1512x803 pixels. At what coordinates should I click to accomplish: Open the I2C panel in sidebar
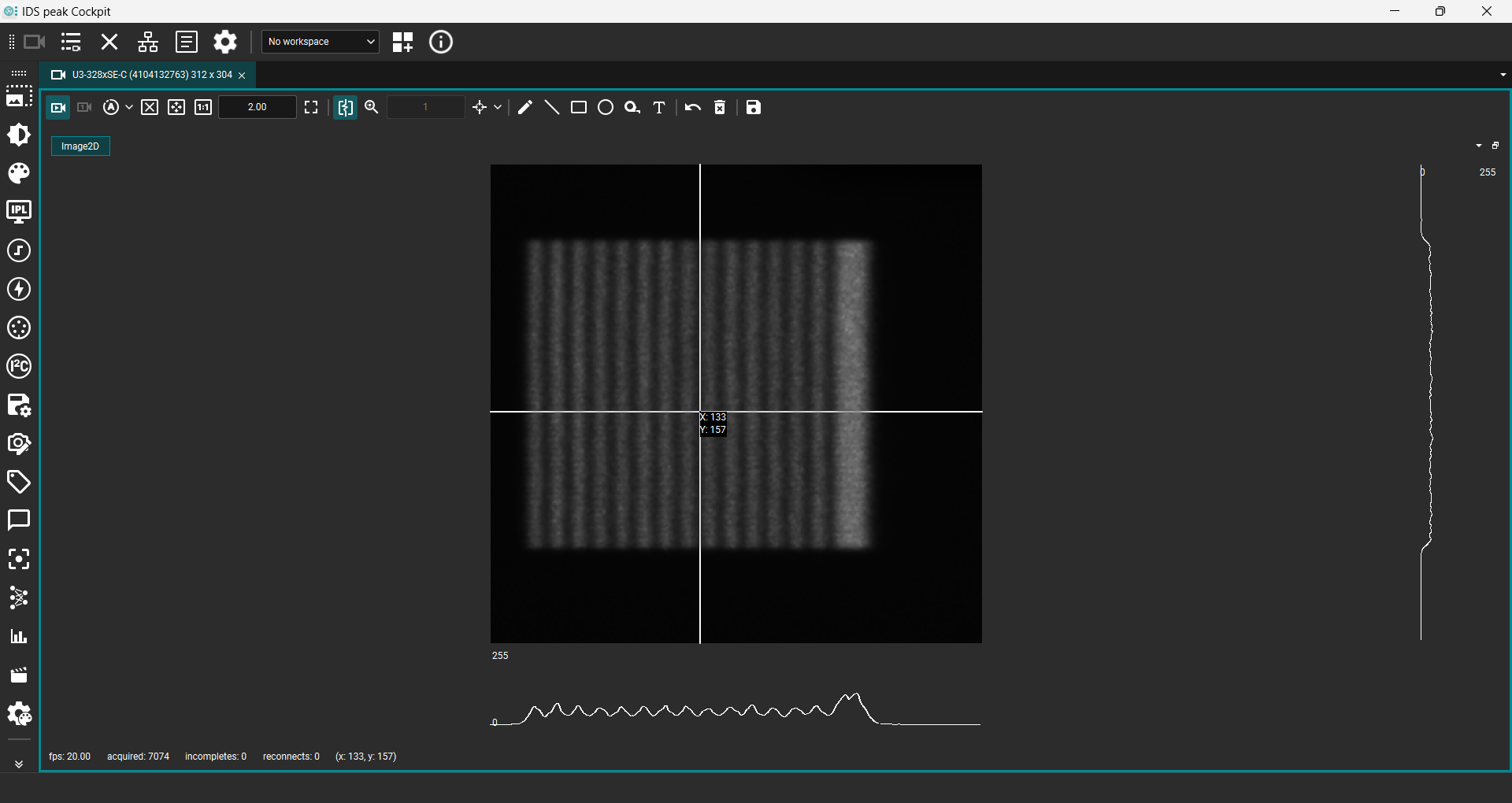[x=19, y=367]
